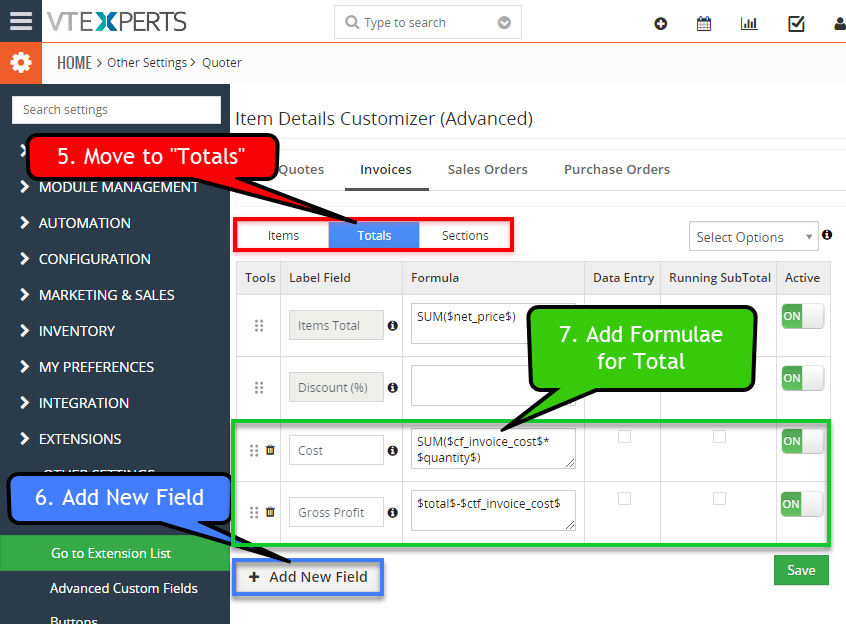Expand MARKETING & SALES section

[97, 295]
